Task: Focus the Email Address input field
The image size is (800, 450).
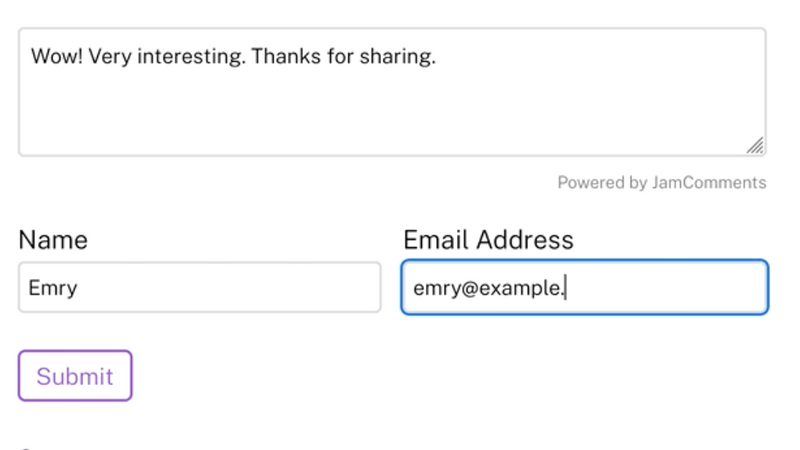Action: (x=584, y=288)
